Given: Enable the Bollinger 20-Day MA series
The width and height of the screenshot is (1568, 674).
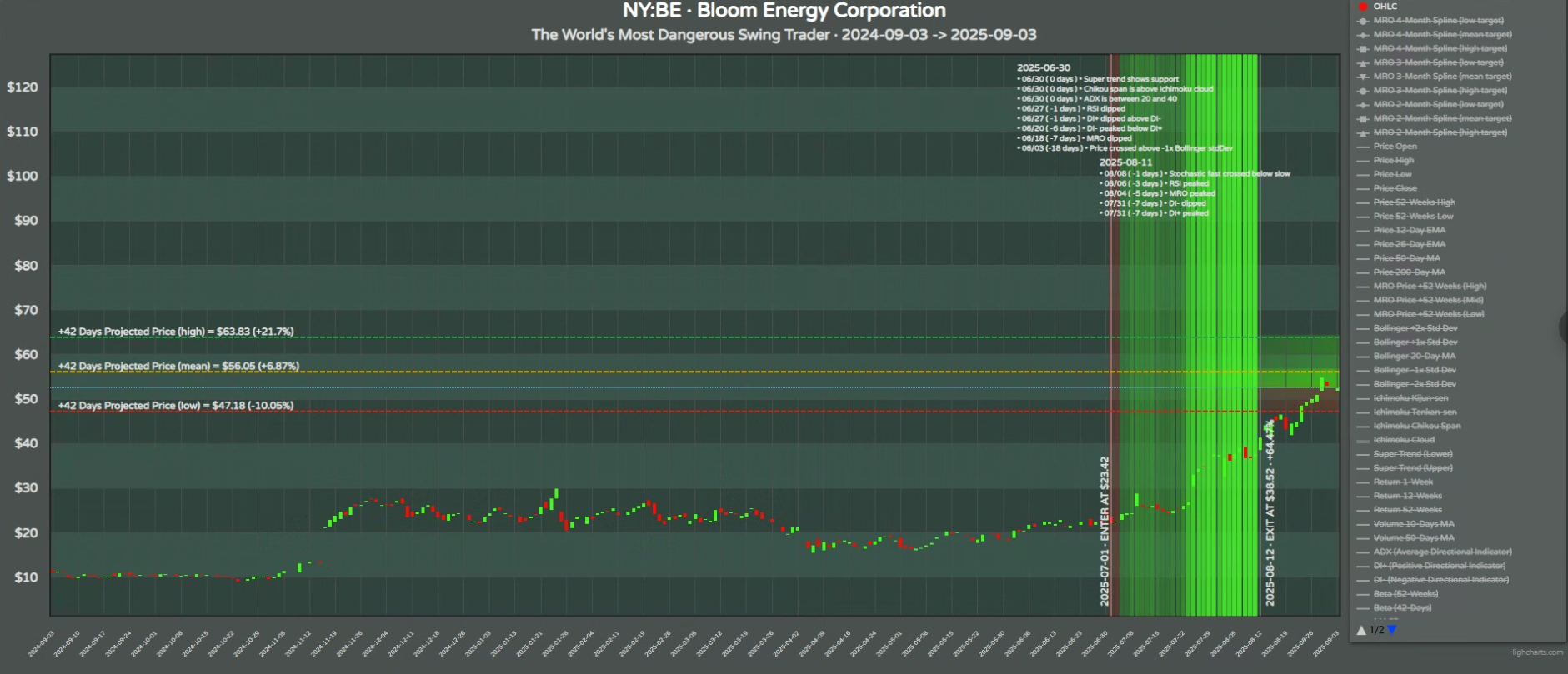Looking at the screenshot, I should (x=1414, y=357).
